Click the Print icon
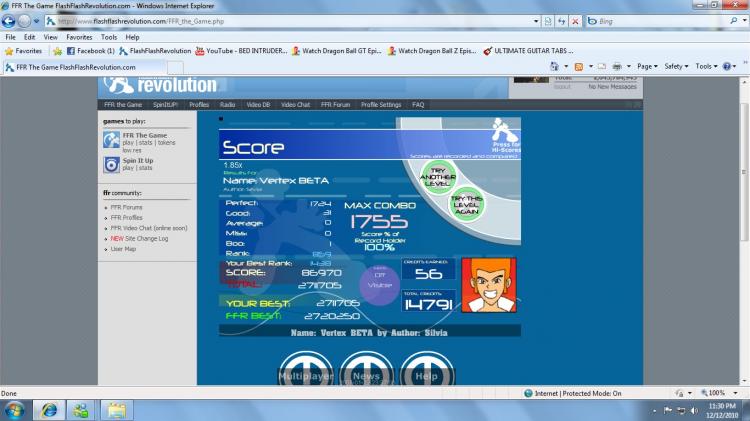The width and height of the screenshot is (750, 421). (617, 66)
